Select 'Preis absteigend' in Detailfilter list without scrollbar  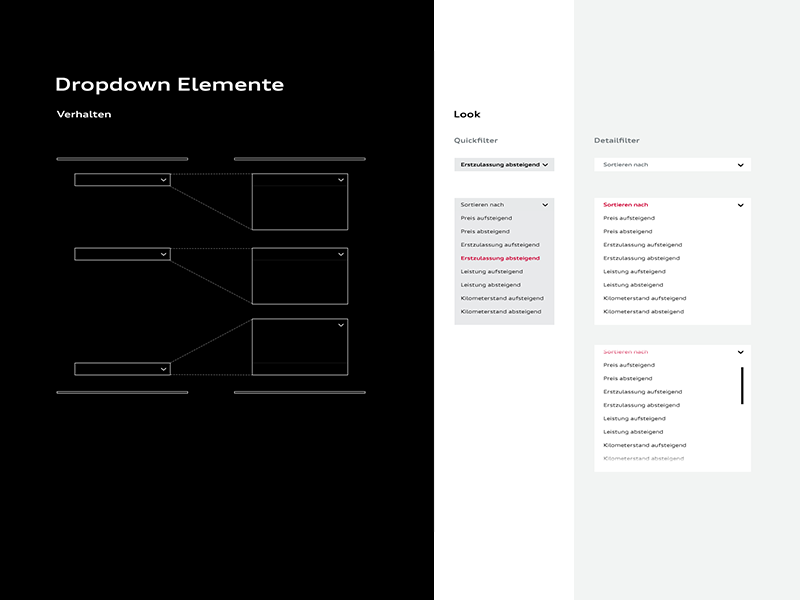628,232
